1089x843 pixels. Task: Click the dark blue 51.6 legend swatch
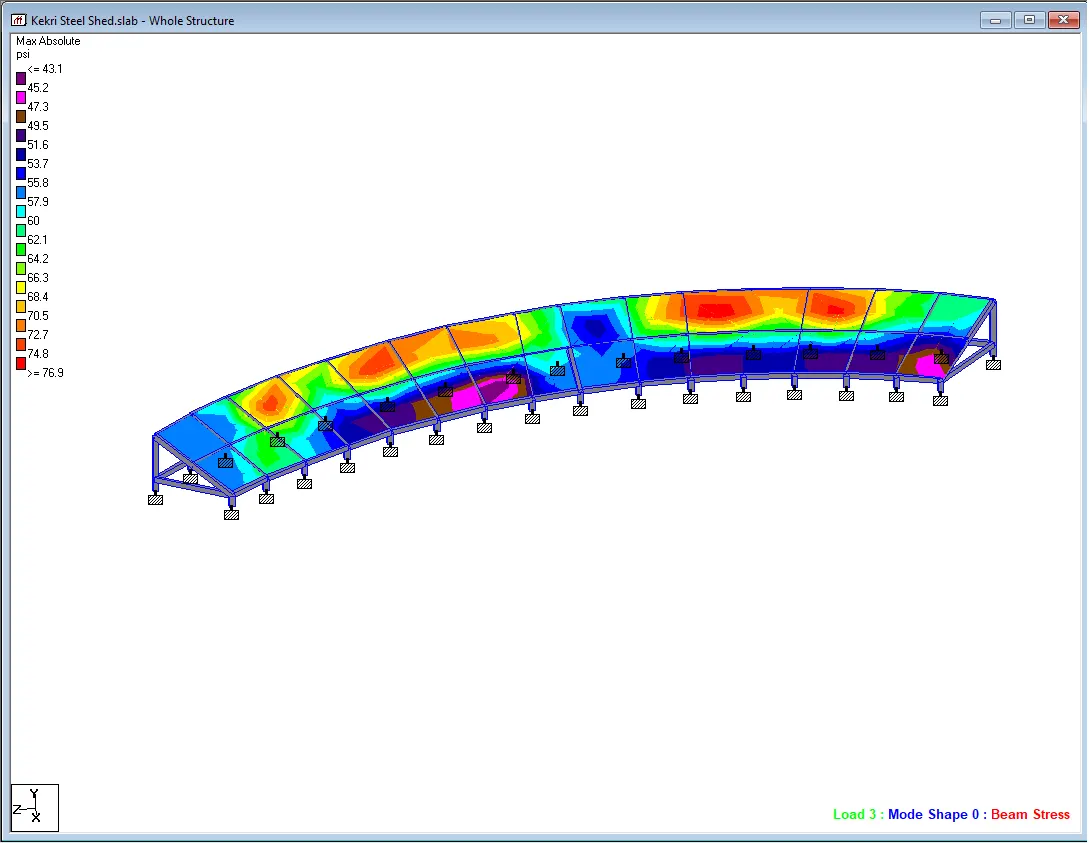(x=21, y=155)
